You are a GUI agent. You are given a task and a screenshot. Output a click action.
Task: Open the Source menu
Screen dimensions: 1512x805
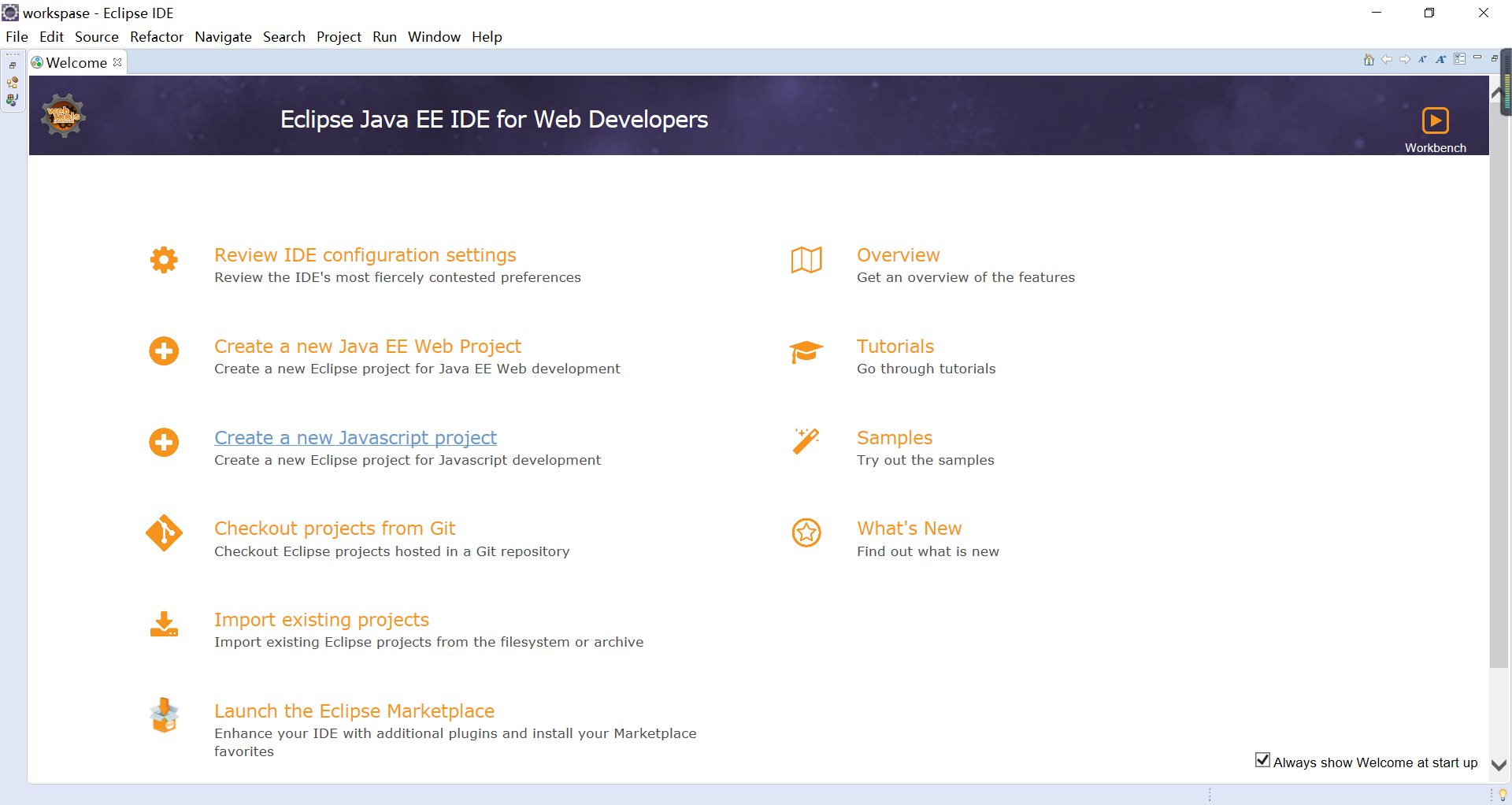[97, 37]
